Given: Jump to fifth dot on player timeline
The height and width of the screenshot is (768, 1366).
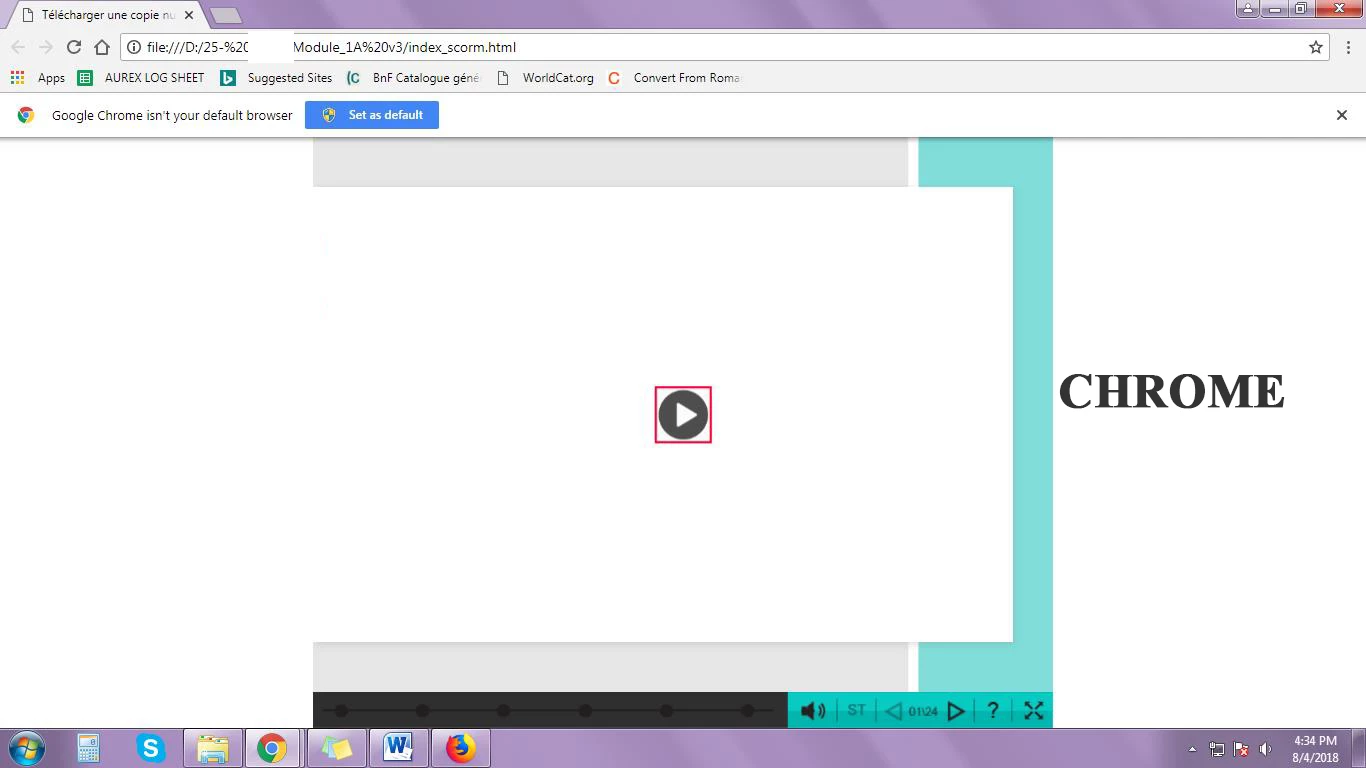Looking at the screenshot, I should pos(666,710).
